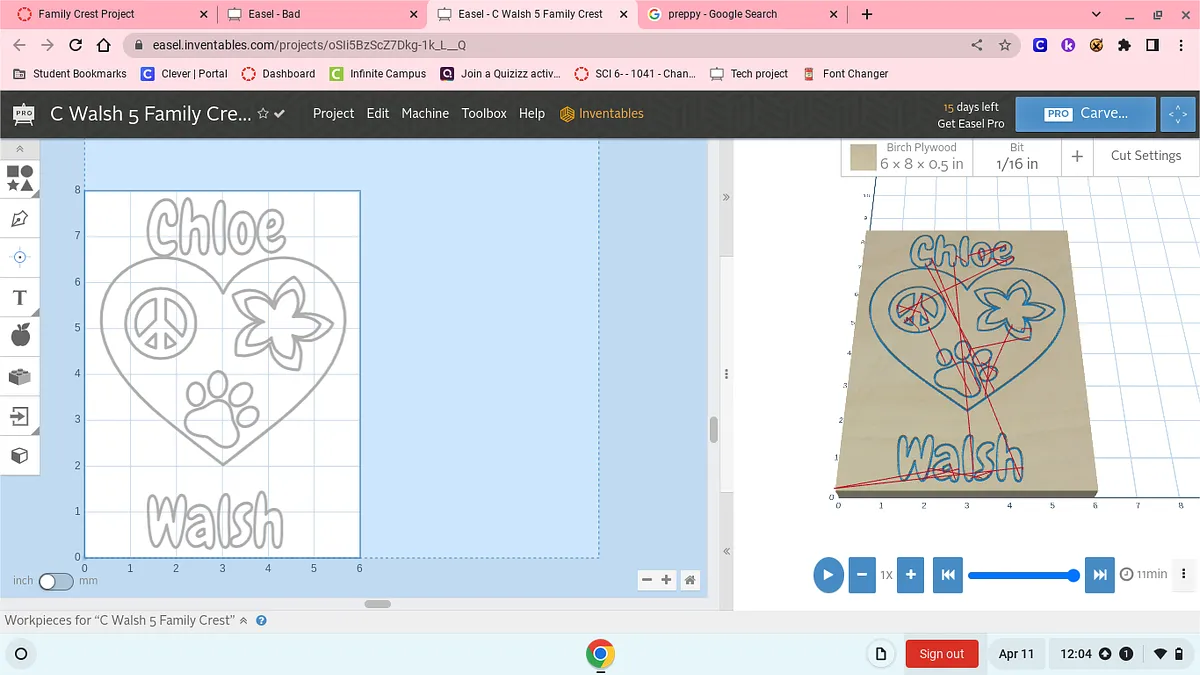This screenshot has height=675, width=1200.
Task: Click the 3D cube tool icon
Action: click(x=20, y=456)
